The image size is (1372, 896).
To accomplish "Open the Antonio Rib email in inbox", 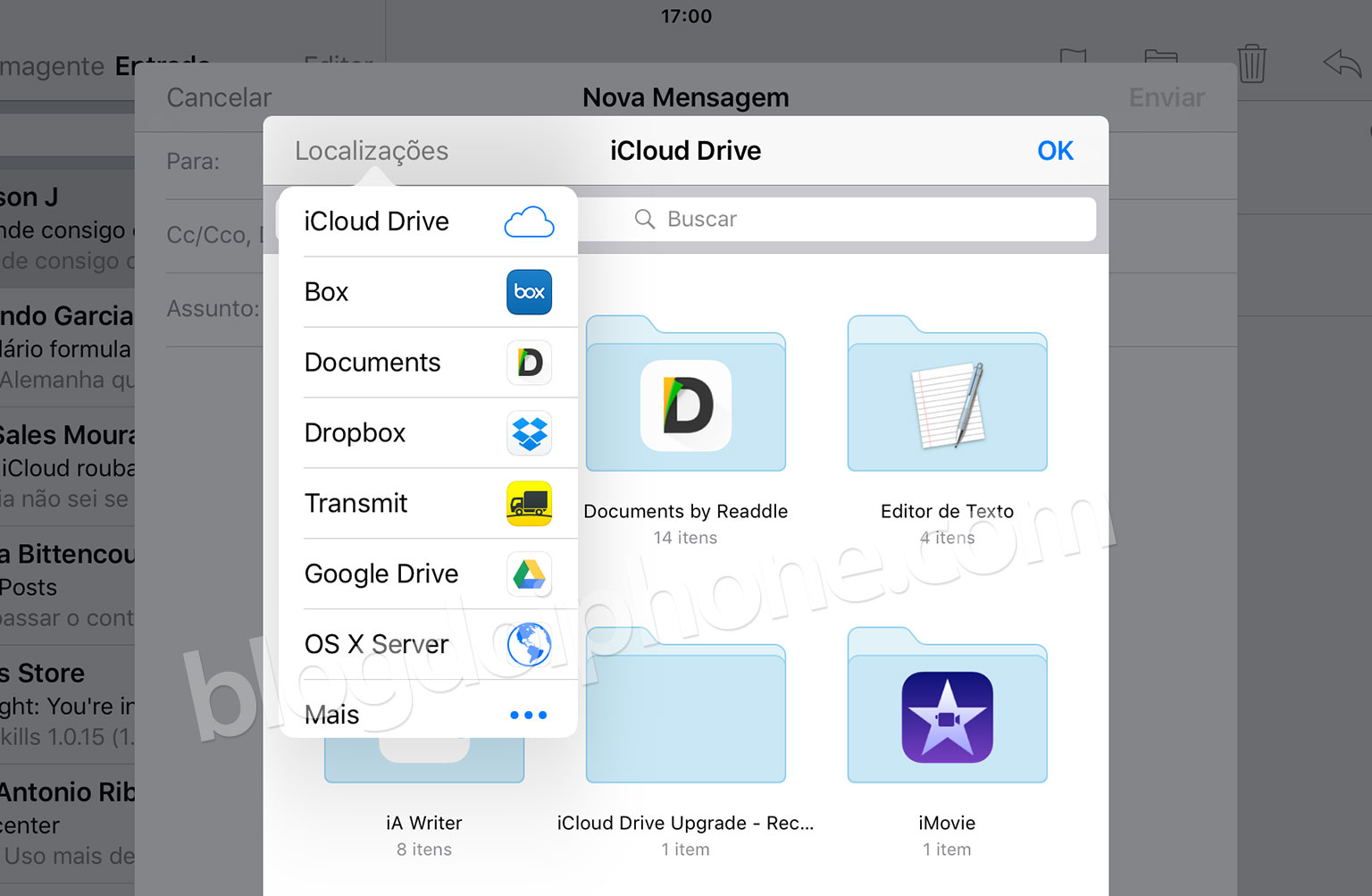I will point(67,824).
